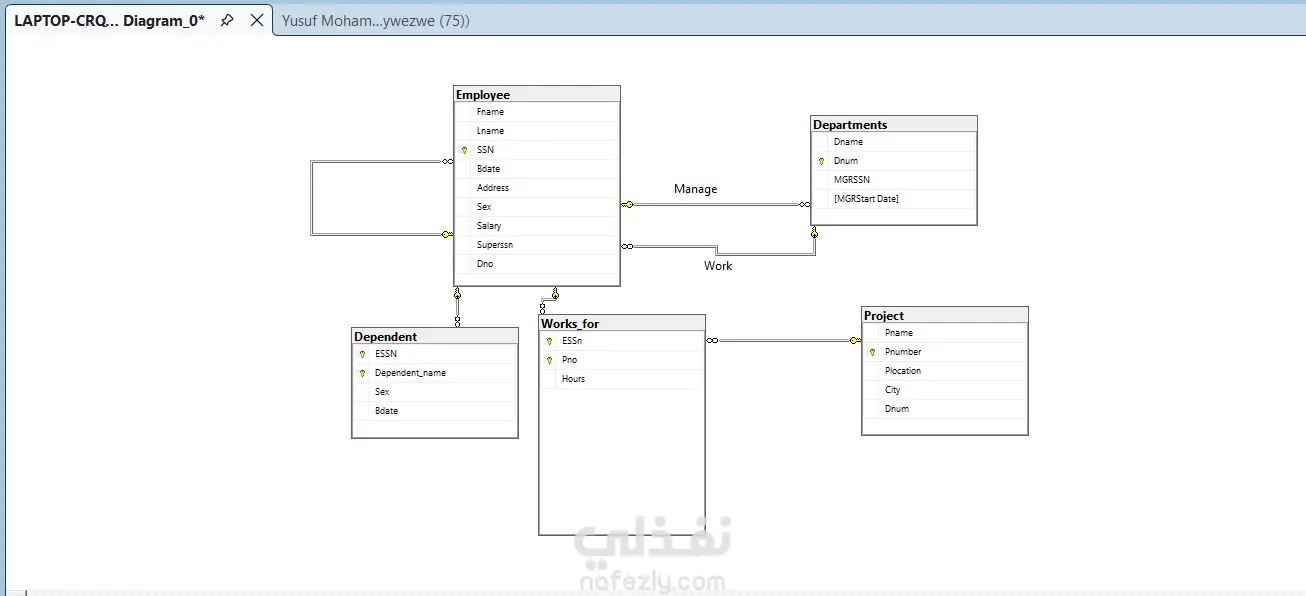Click the primary key icon beside SSN

(x=464, y=150)
